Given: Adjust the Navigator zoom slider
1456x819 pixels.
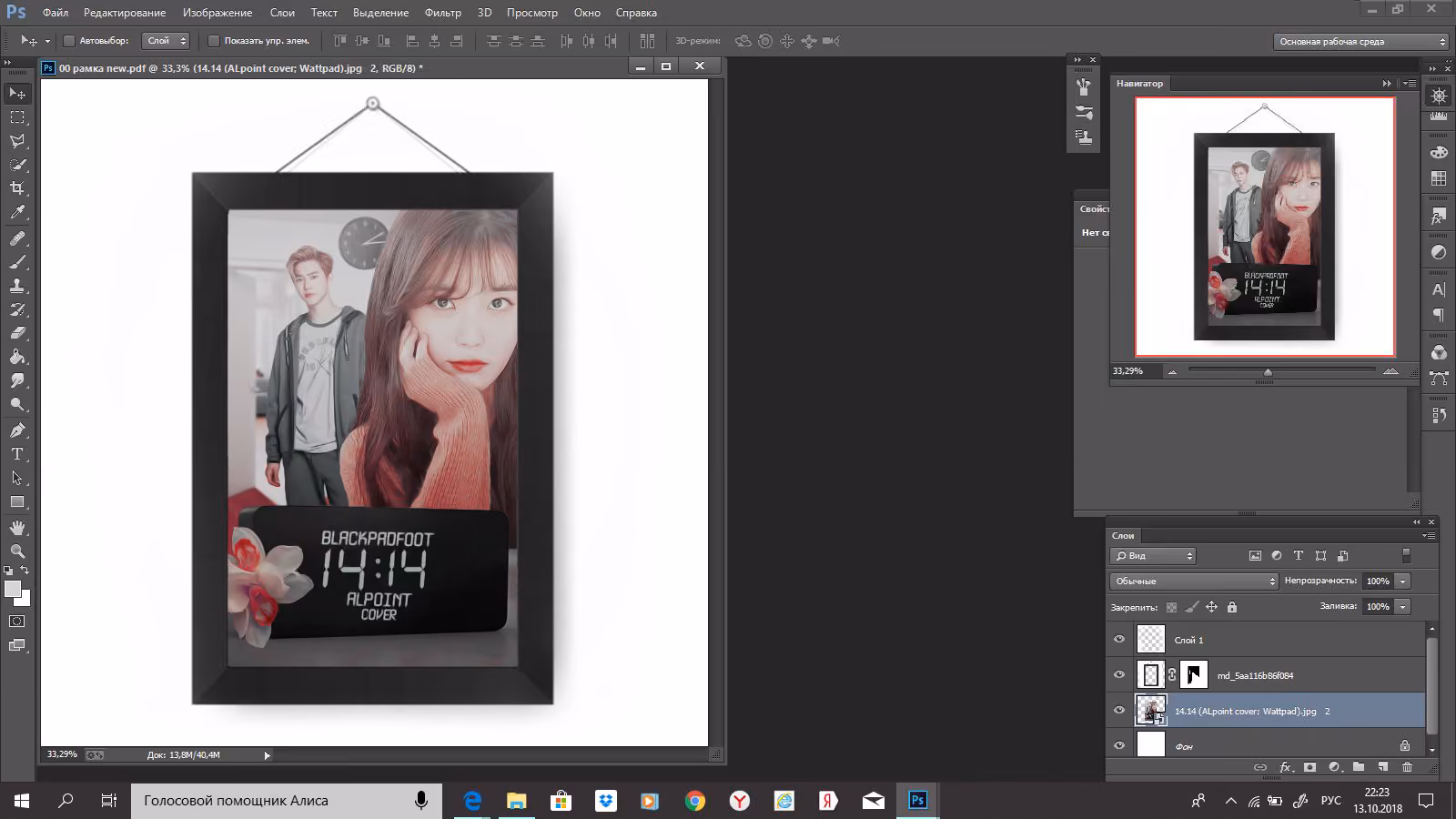Looking at the screenshot, I should coord(1268,371).
